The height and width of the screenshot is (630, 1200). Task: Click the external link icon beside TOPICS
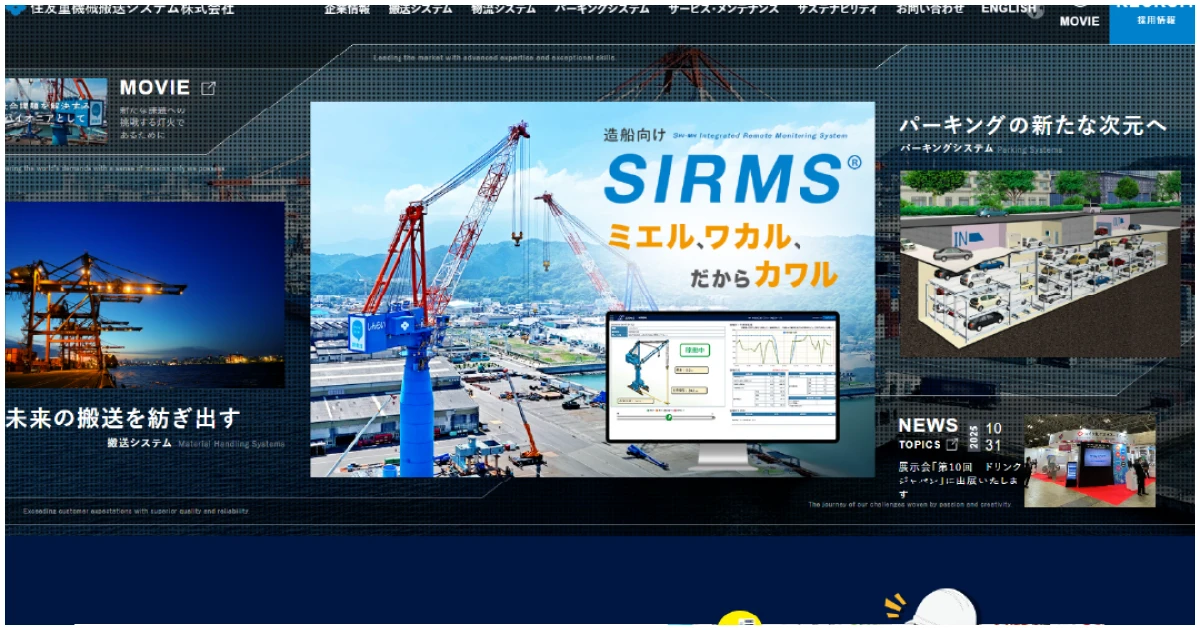pos(952,444)
